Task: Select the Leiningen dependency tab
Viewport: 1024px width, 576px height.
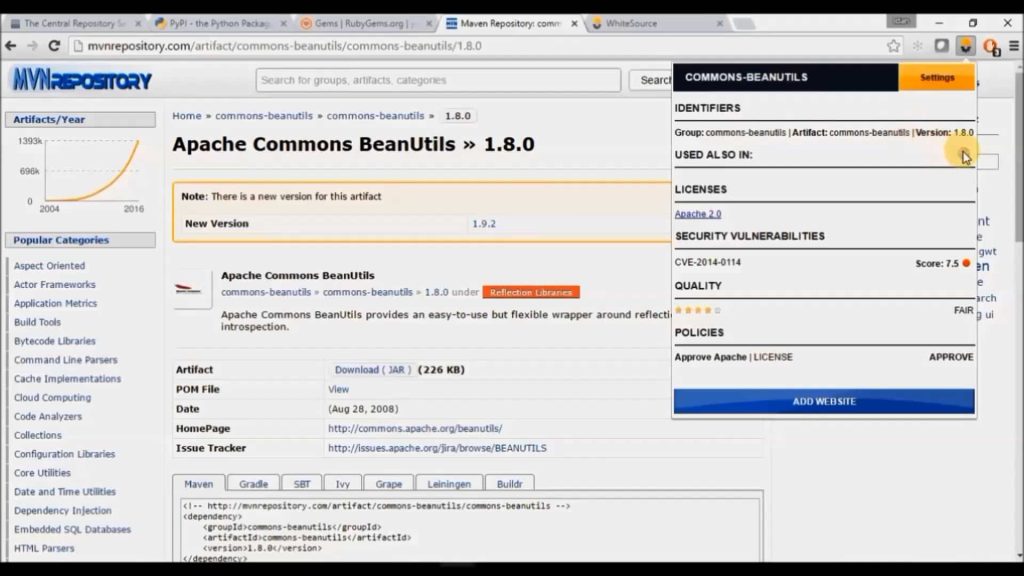Action: pos(449,484)
